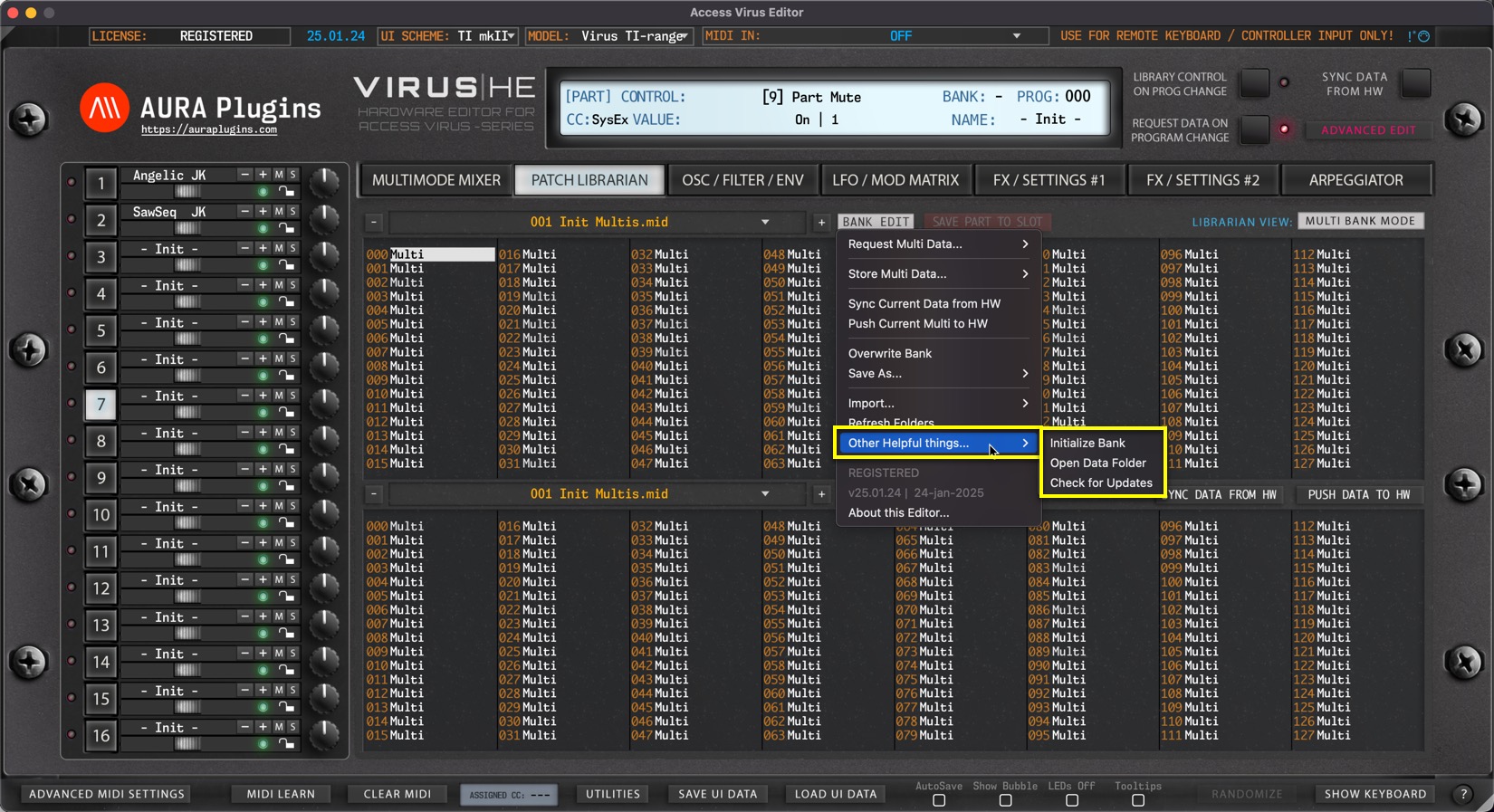Click previous bank minus button in lower librarian
This screenshot has height=812, width=1494.
[374, 494]
